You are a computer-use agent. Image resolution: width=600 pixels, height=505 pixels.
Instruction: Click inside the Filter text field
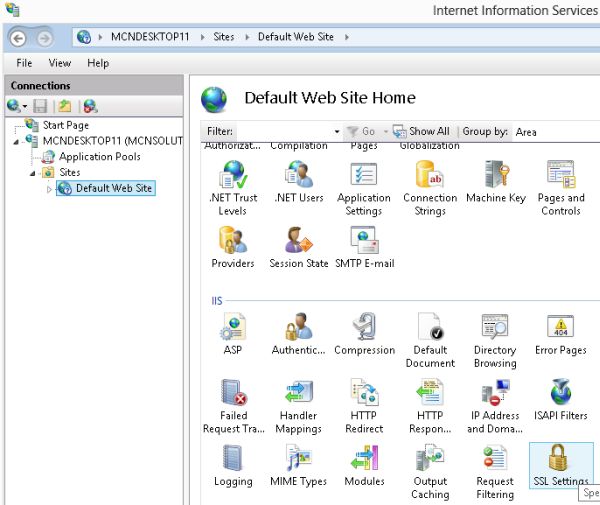coord(284,132)
